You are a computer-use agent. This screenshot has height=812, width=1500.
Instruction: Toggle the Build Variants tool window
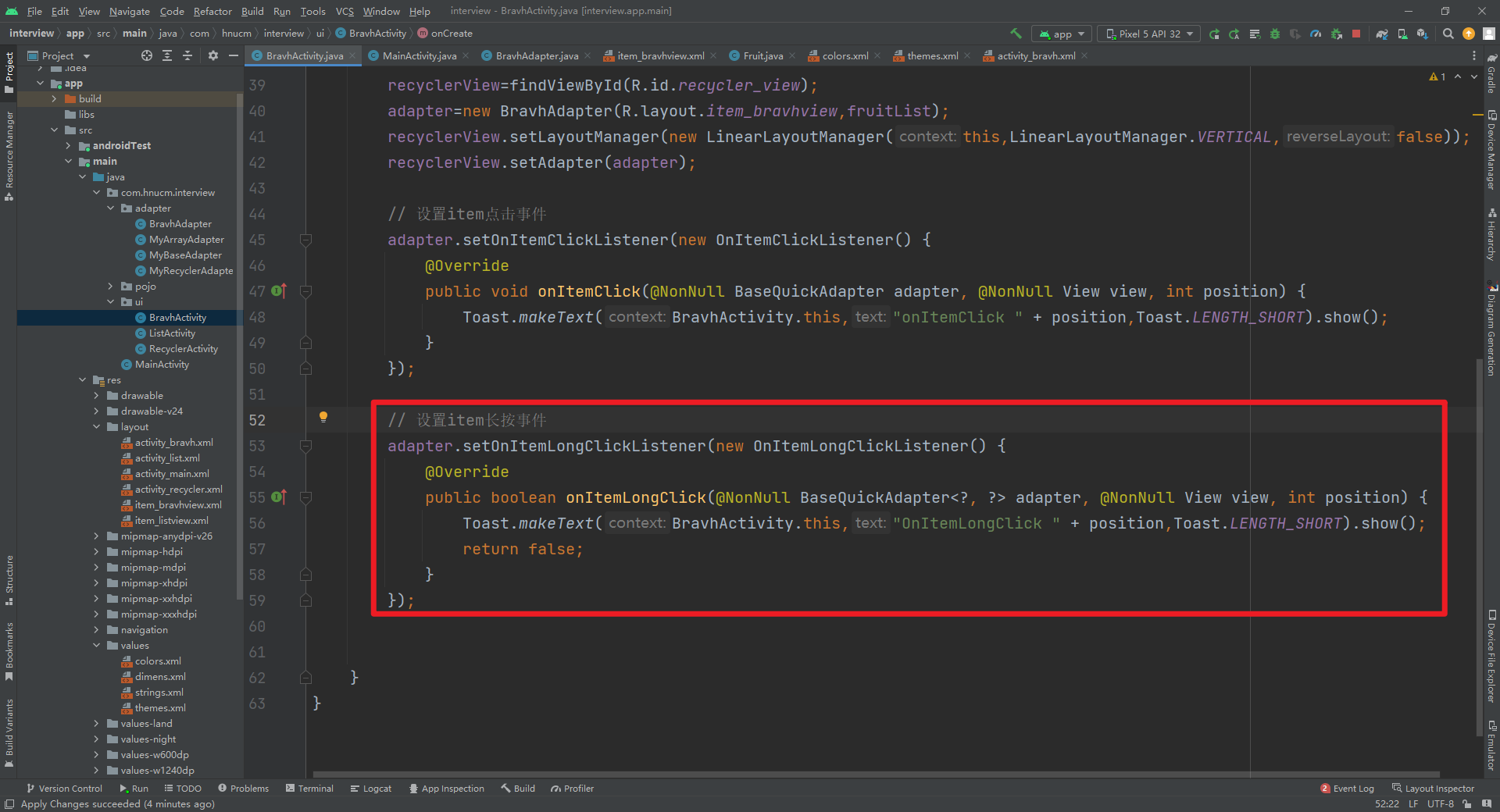pyautogui.click(x=9, y=732)
